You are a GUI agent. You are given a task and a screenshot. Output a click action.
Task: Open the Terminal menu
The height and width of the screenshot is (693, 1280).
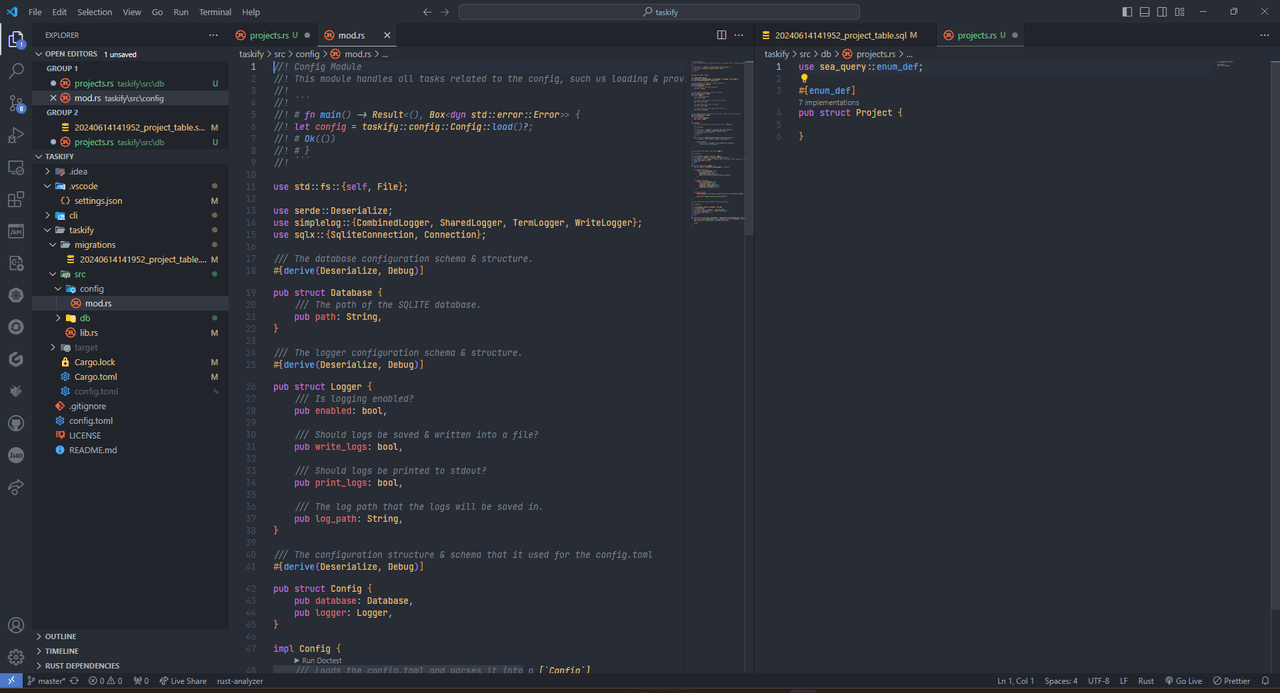point(215,12)
